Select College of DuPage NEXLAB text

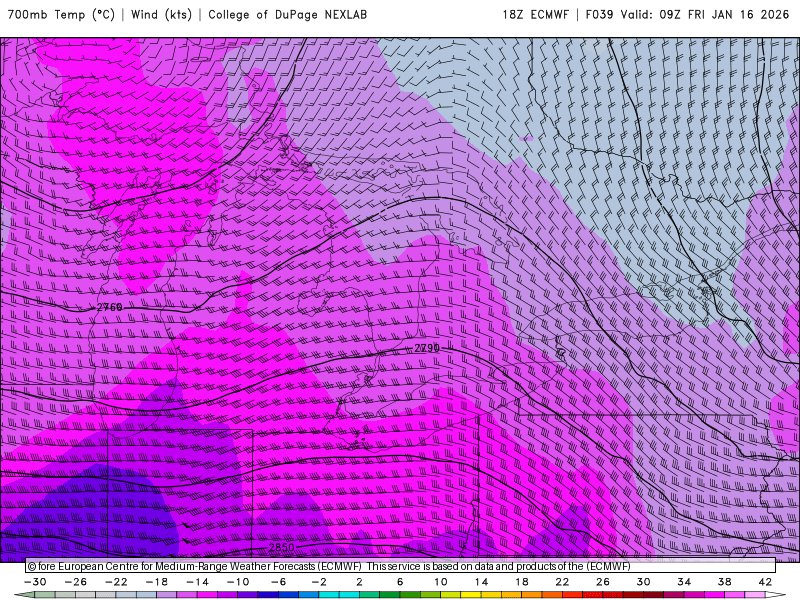tap(287, 14)
